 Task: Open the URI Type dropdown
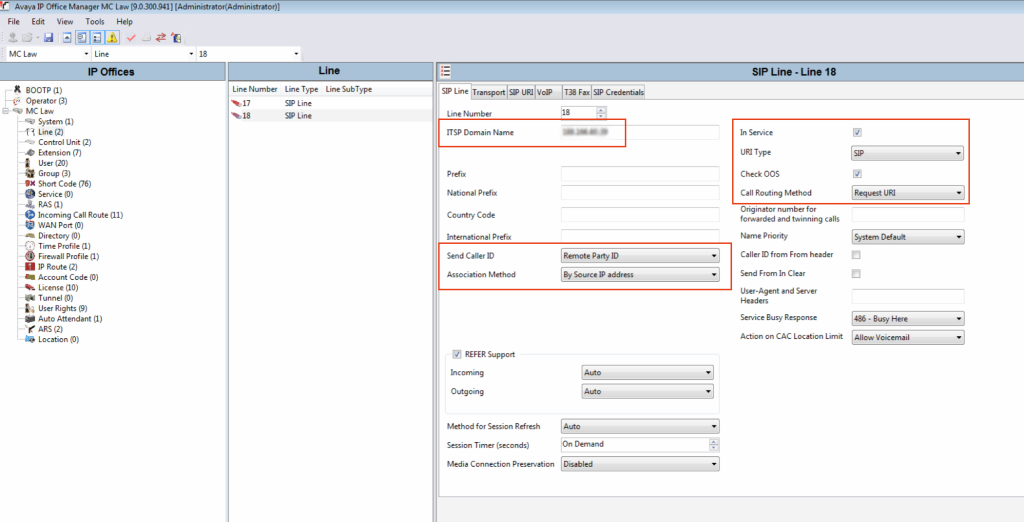click(x=908, y=154)
